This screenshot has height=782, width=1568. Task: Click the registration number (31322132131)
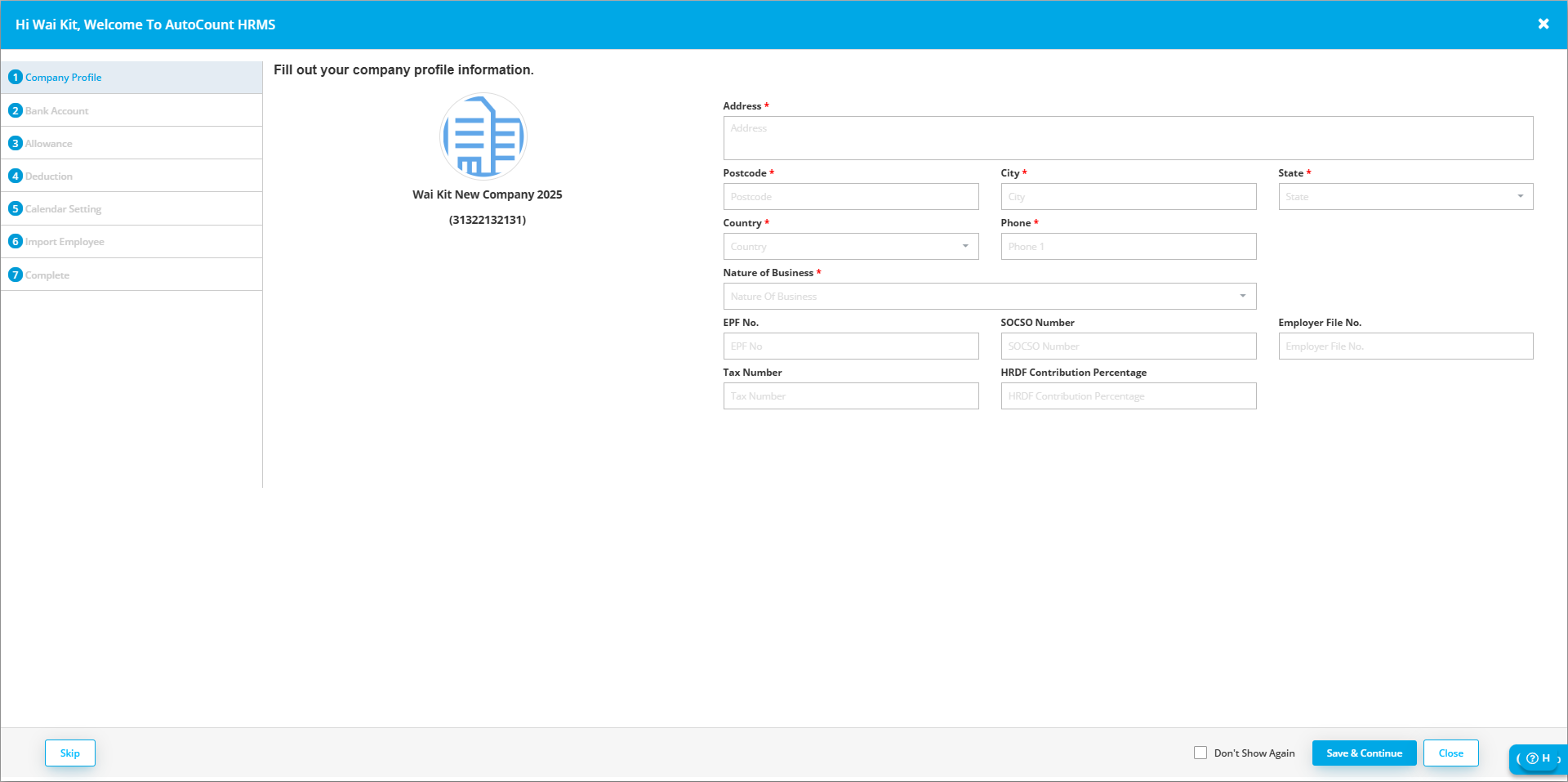point(488,220)
